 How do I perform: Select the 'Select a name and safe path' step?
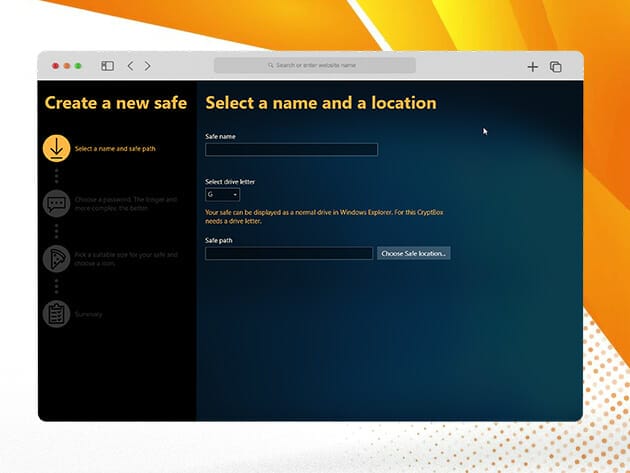[115, 149]
